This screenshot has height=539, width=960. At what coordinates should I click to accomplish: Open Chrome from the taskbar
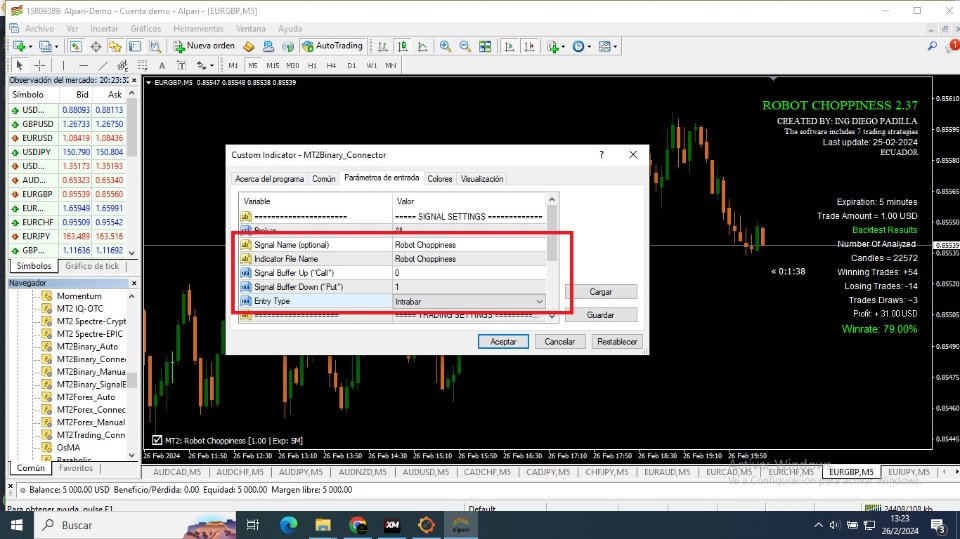(x=357, y=525)
